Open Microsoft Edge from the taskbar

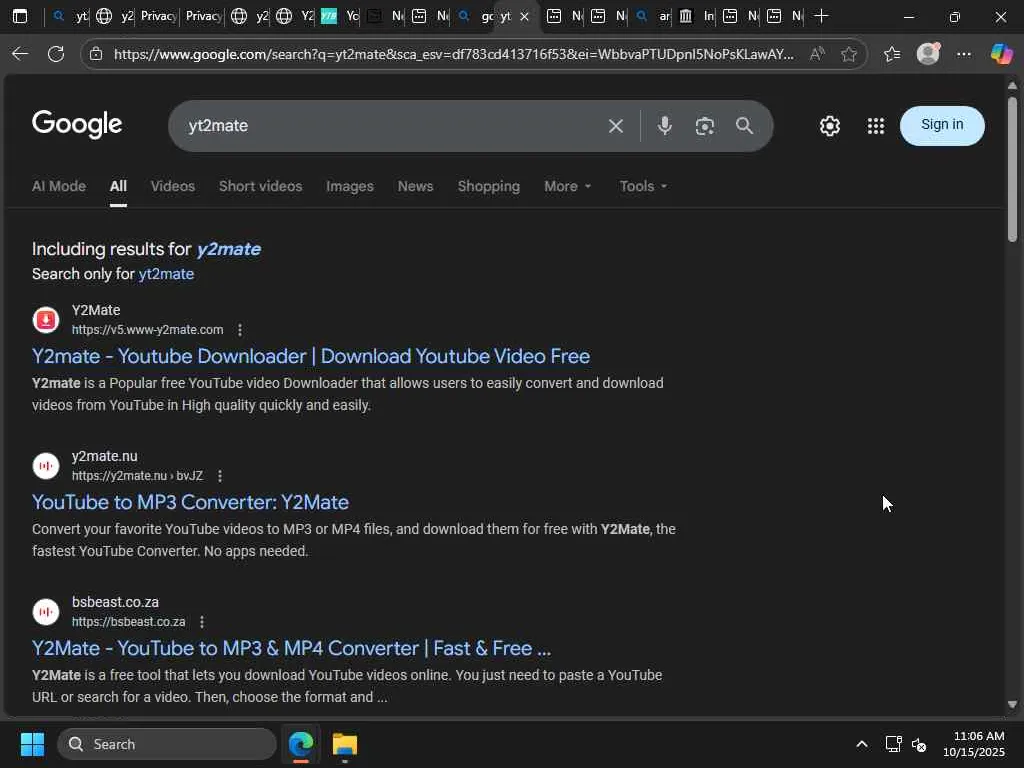(x=301, y=744)
